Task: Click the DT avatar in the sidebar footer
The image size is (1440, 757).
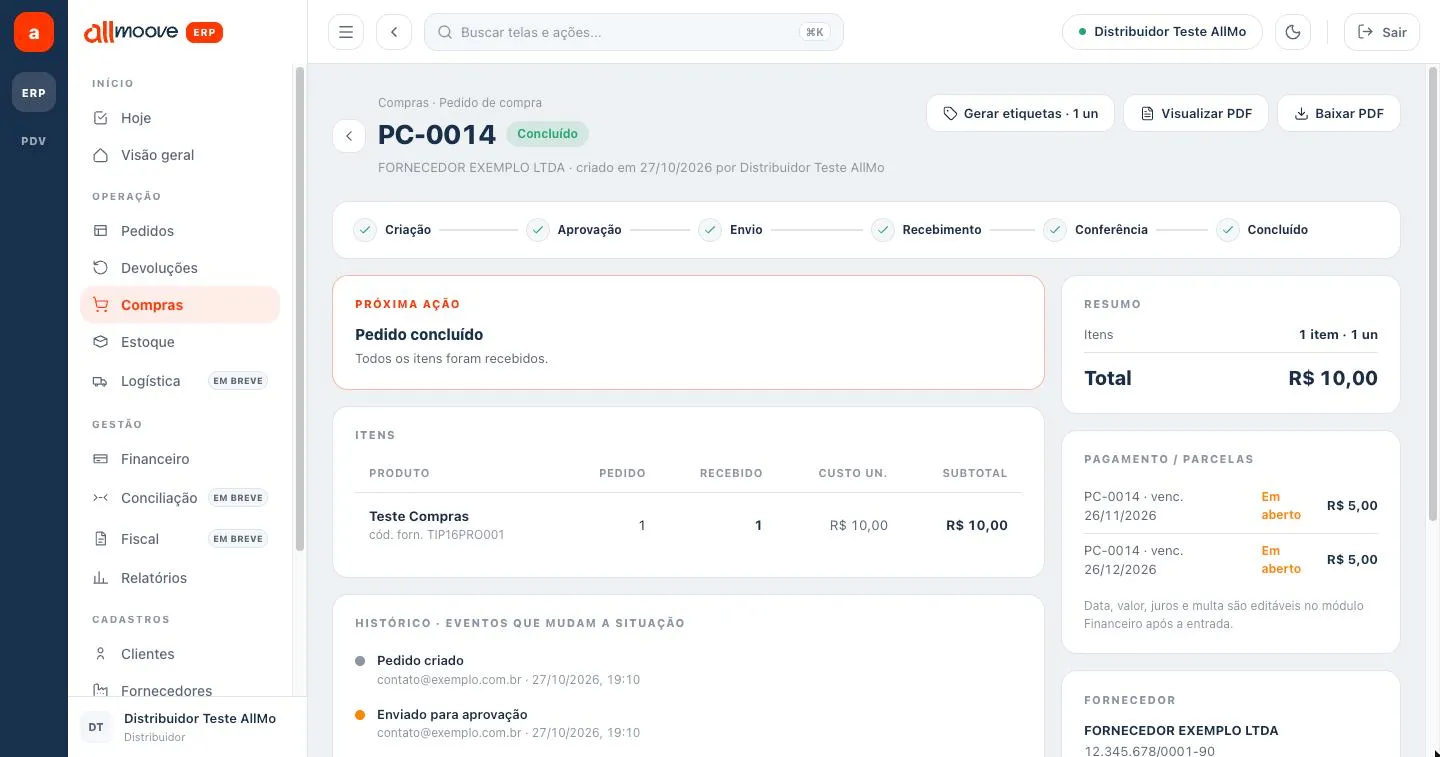Action: (x=96, y=727)
